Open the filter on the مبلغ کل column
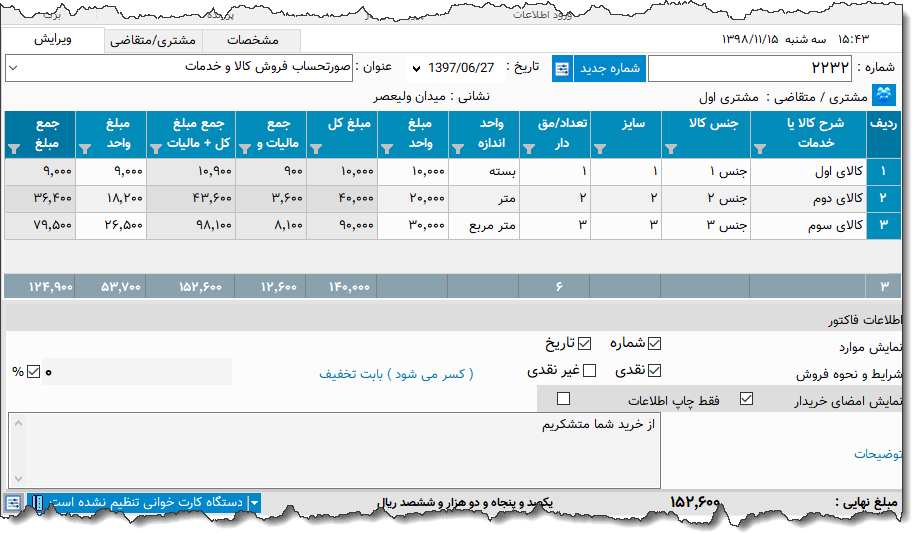This screenshot has height=533, width=912. coord(315,149)
